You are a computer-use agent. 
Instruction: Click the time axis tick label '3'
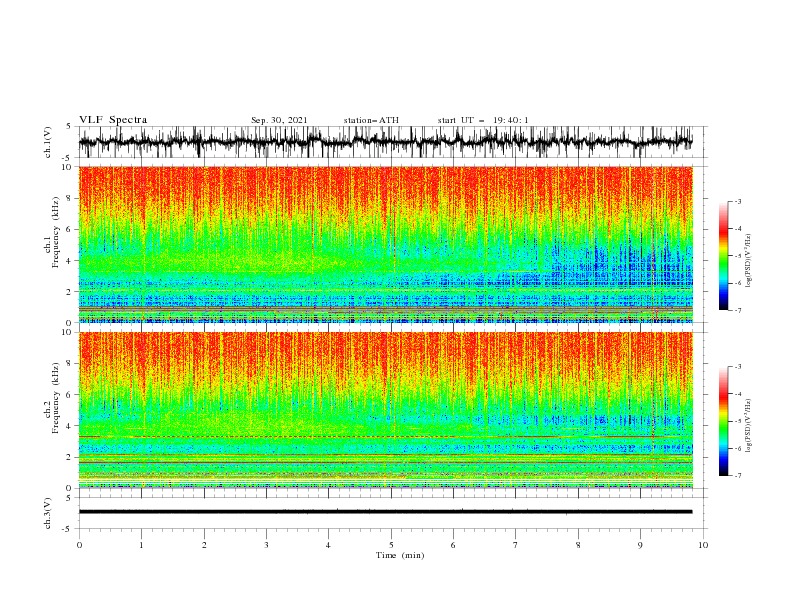pyautogui.click(x=266, y=545)
